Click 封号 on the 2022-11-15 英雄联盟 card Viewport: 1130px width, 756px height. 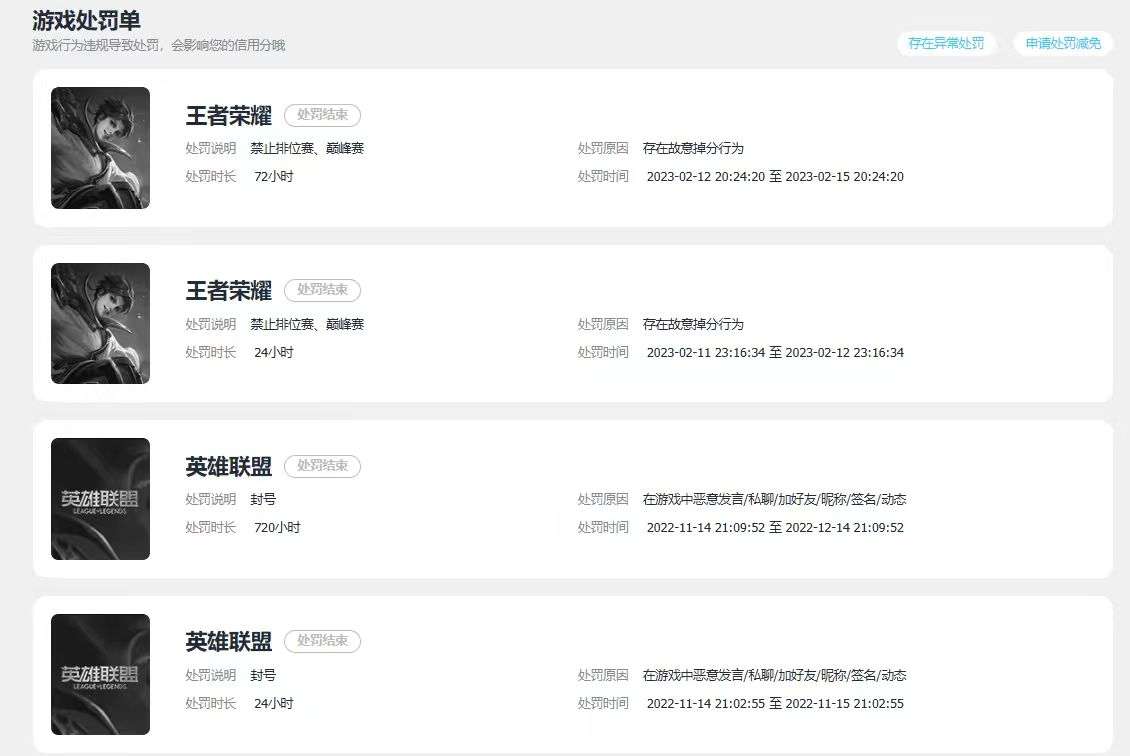pos(263,675)
